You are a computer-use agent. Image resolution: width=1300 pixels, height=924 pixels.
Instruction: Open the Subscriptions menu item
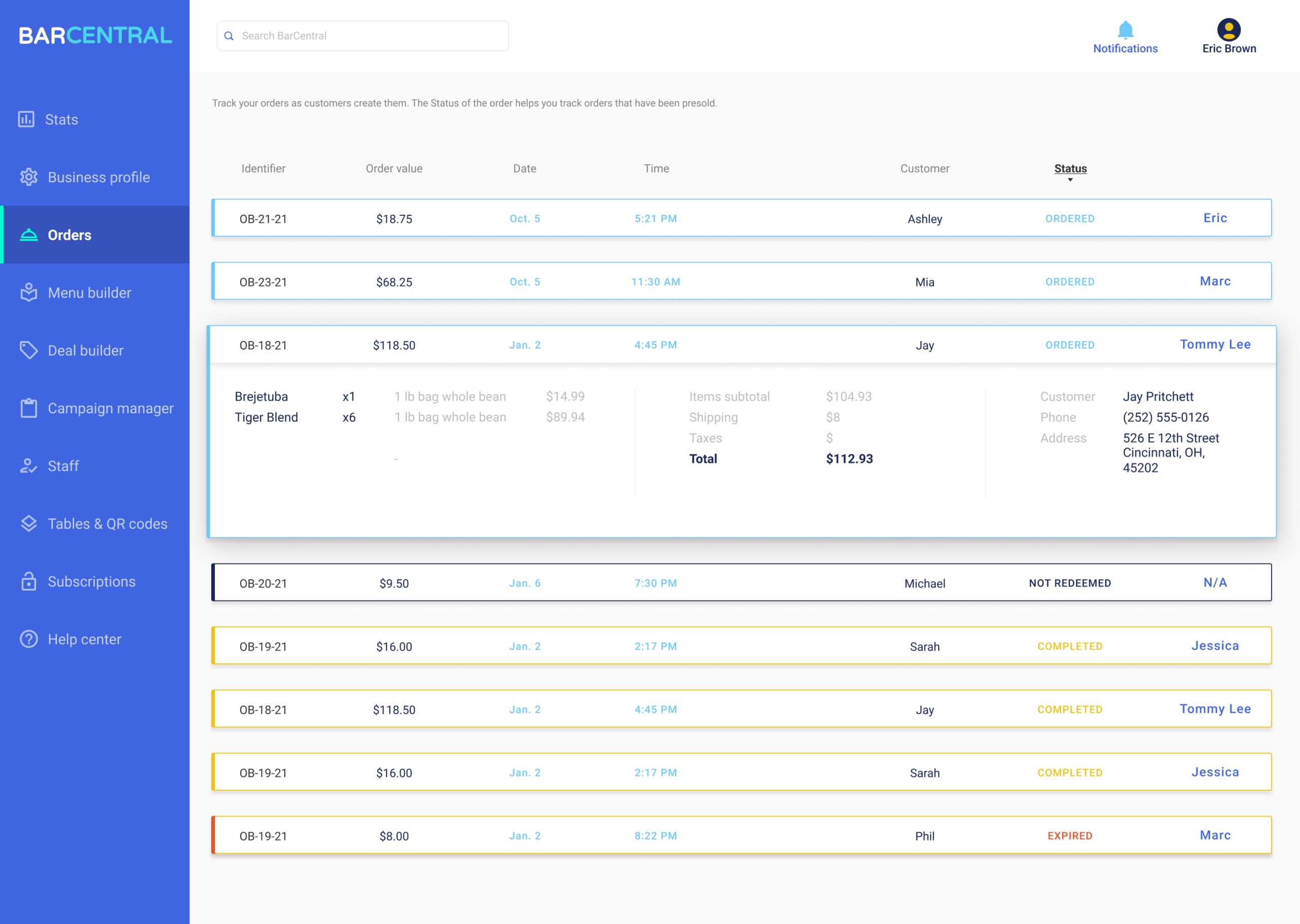pos(91,581)
